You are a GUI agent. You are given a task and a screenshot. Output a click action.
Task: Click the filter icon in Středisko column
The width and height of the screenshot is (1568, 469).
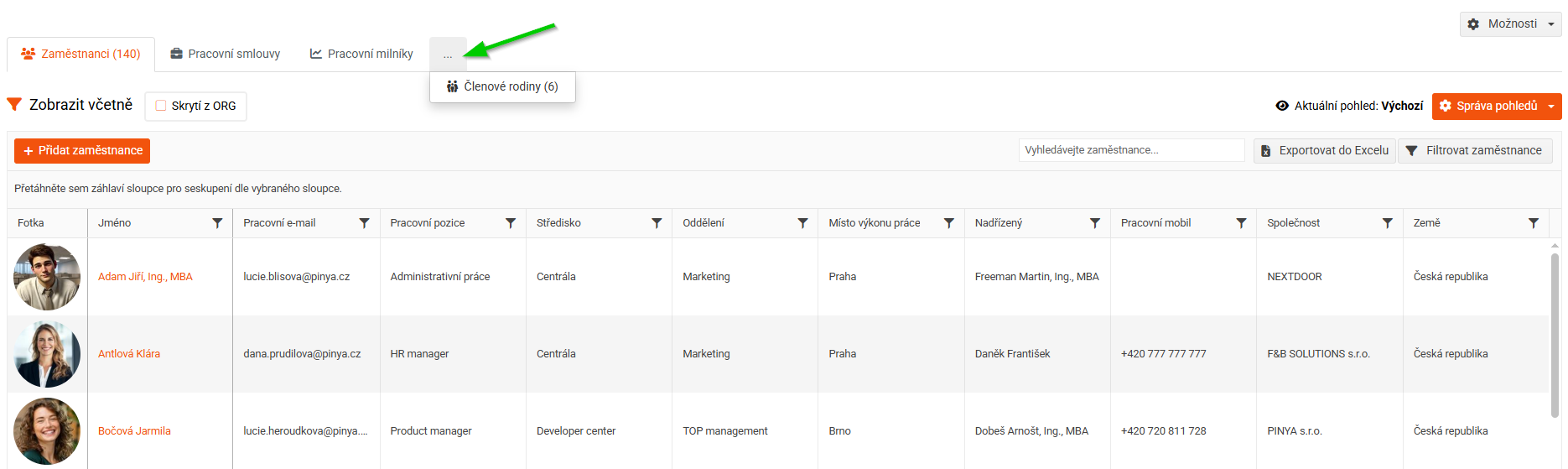657,223
